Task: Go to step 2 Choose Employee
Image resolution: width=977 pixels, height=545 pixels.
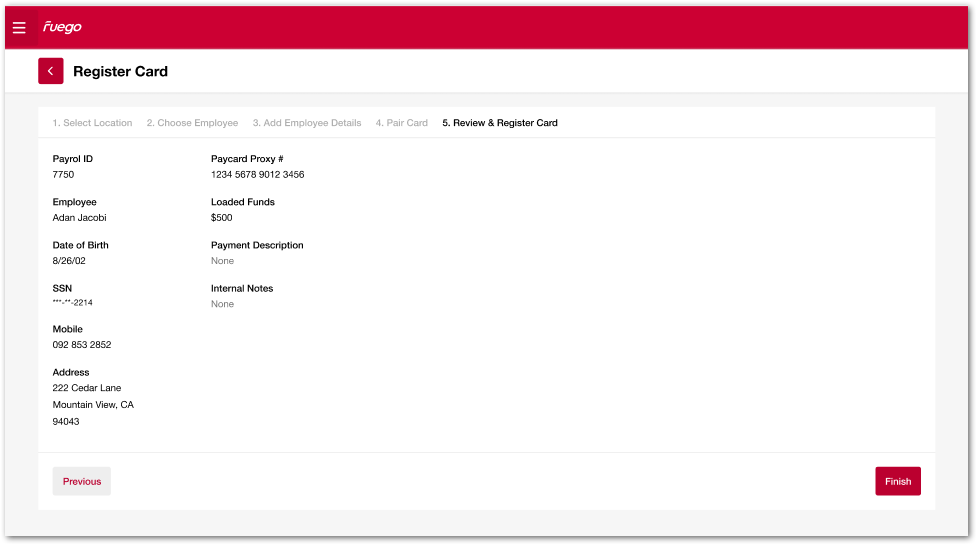Action: [193, 123]
